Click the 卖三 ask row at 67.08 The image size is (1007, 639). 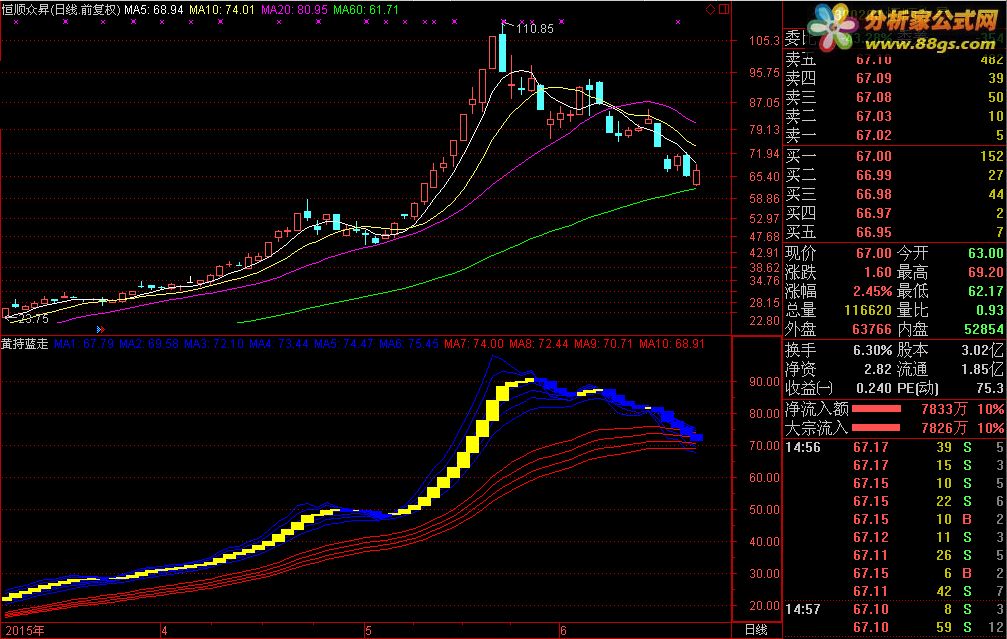click(894, 97)
